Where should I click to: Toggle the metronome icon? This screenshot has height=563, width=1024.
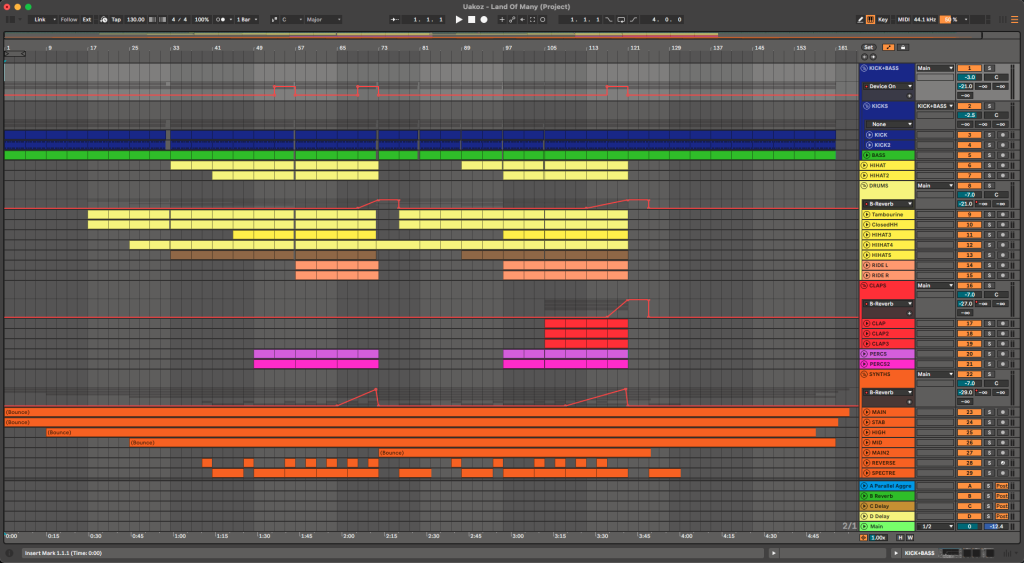pyautogui.click(x=221, y=20)
